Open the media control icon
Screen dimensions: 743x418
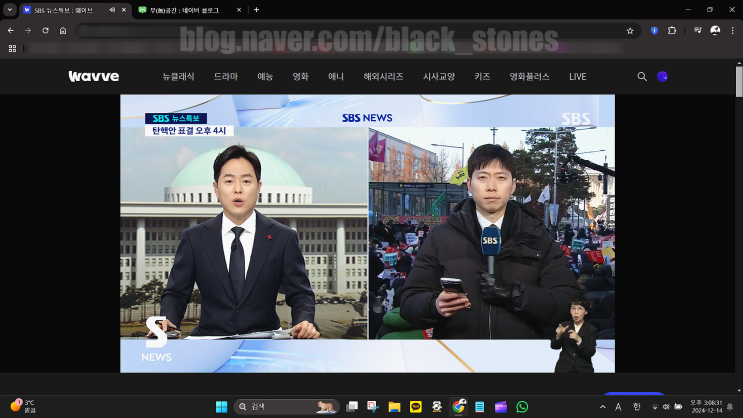(x=698, y=30)
